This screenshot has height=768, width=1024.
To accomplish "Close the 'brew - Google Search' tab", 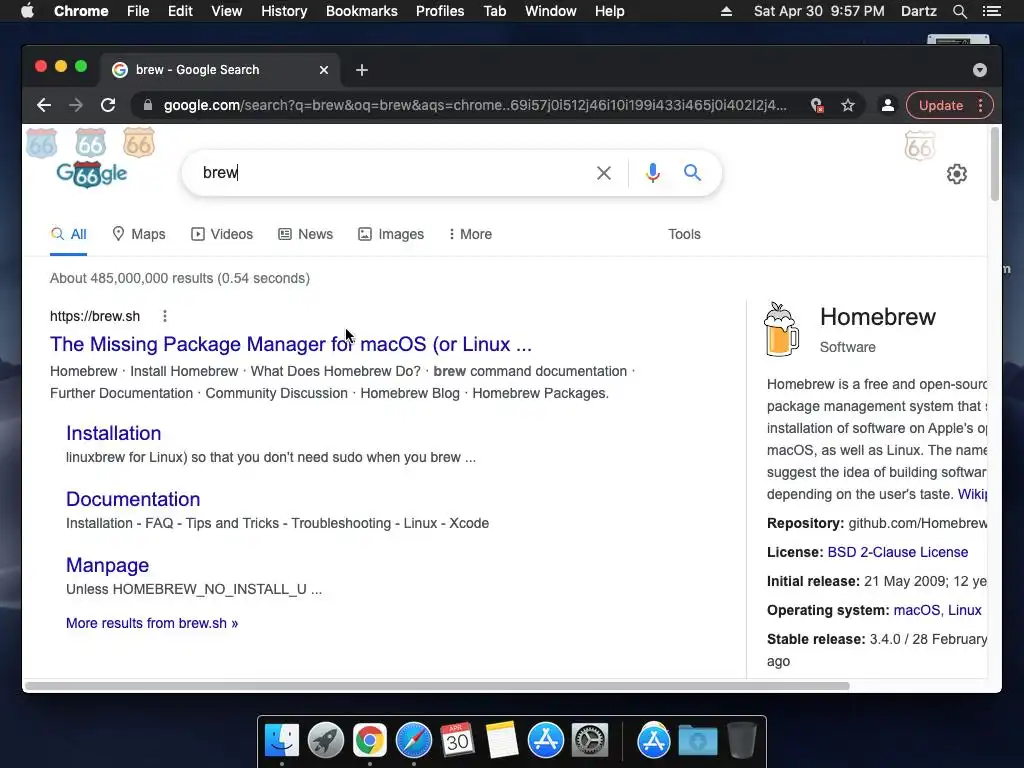I will point(324,70).
